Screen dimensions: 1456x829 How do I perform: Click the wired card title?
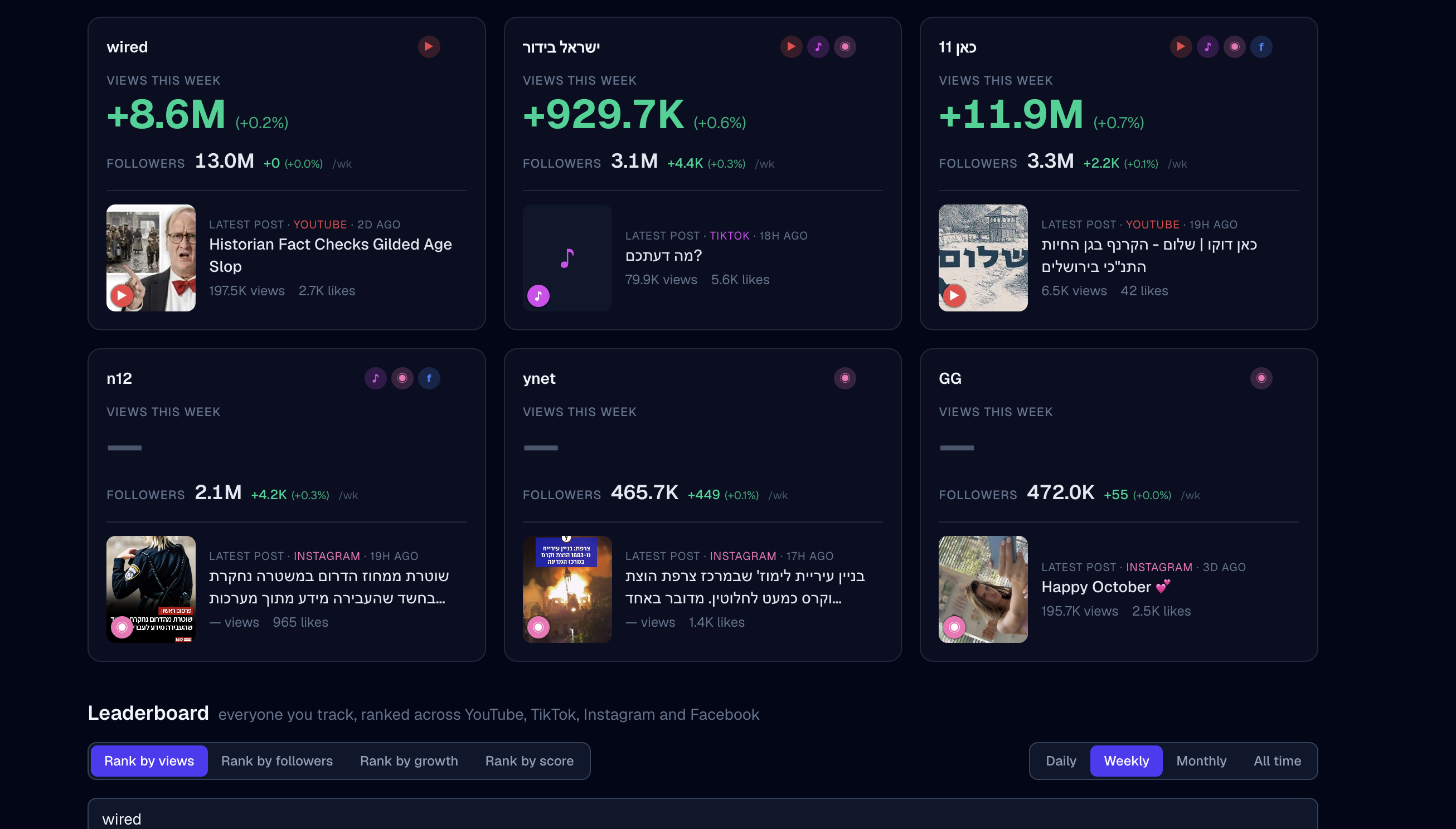pos(127,47)
